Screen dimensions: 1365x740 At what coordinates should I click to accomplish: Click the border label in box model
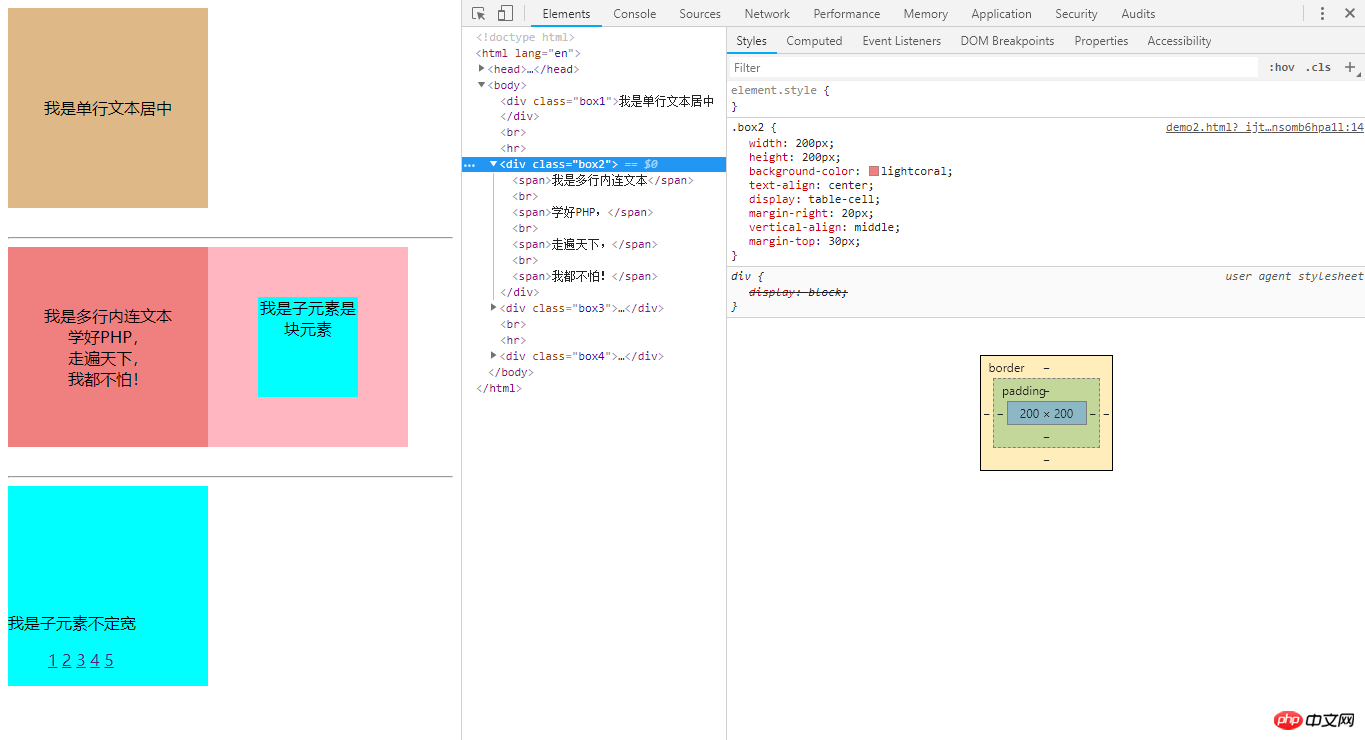(1006, 368)
